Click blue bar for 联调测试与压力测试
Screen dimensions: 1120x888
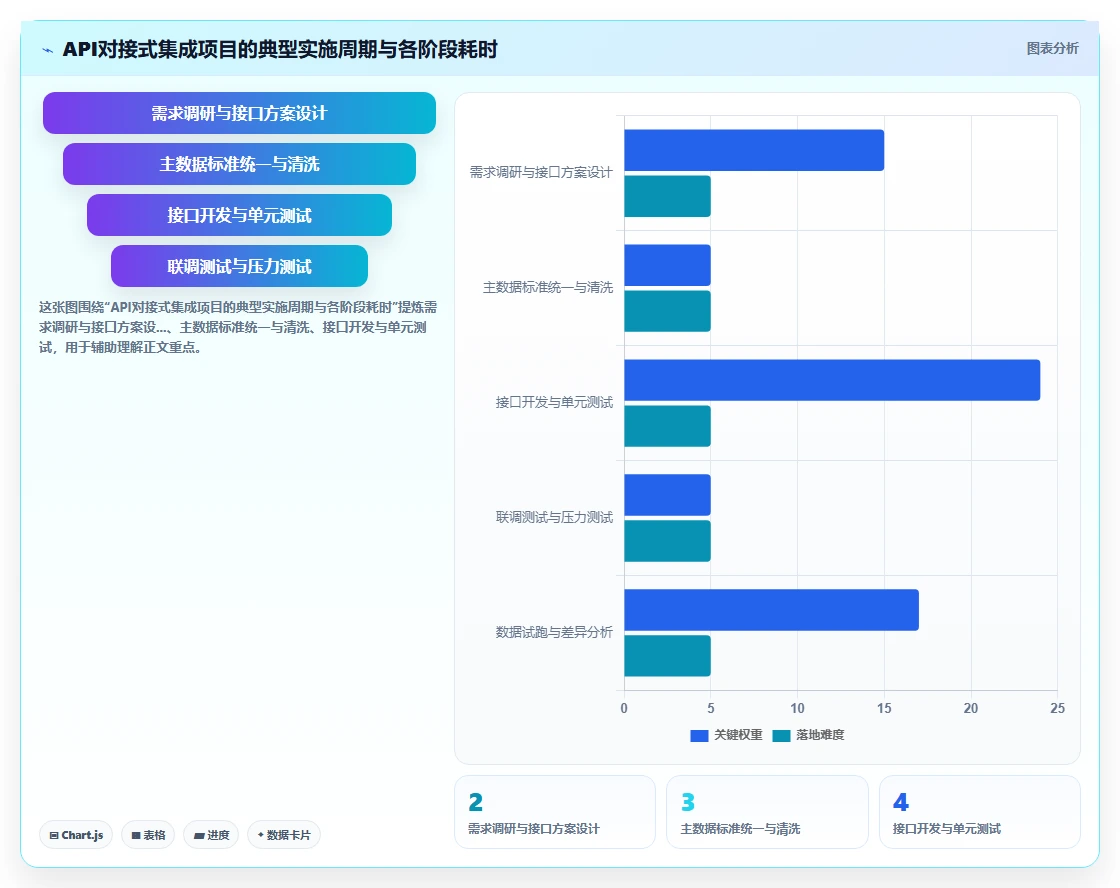click(x=667, y=495)
